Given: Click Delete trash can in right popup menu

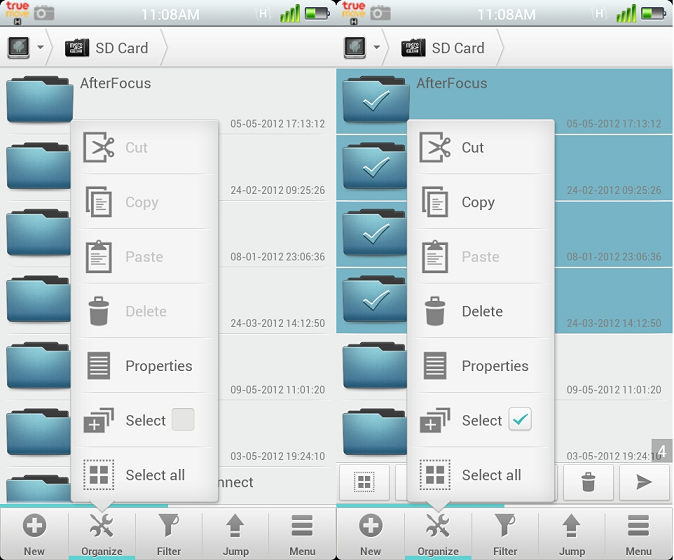Looking at the screenshot, I should click(435, 311).
